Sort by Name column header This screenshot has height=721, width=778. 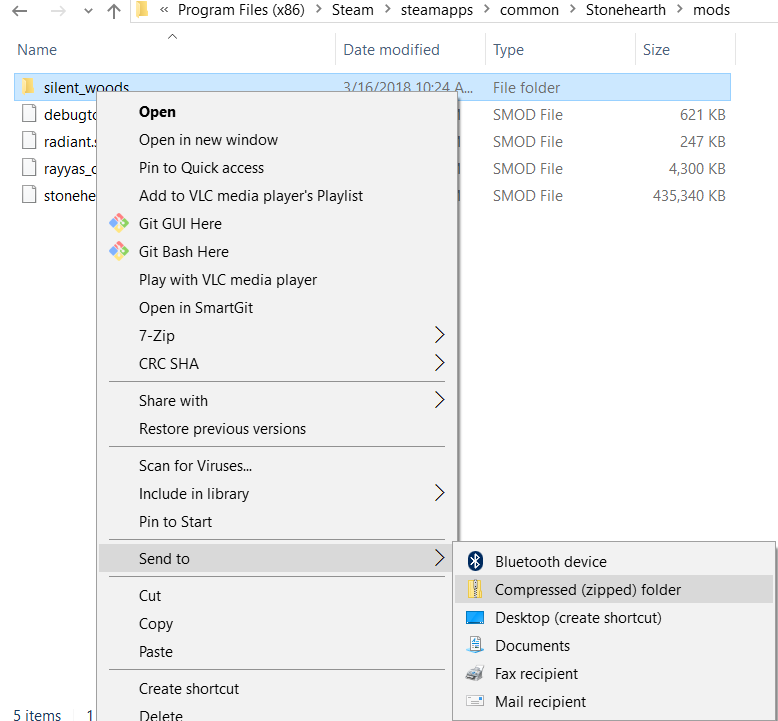click(x=37, y=50)
